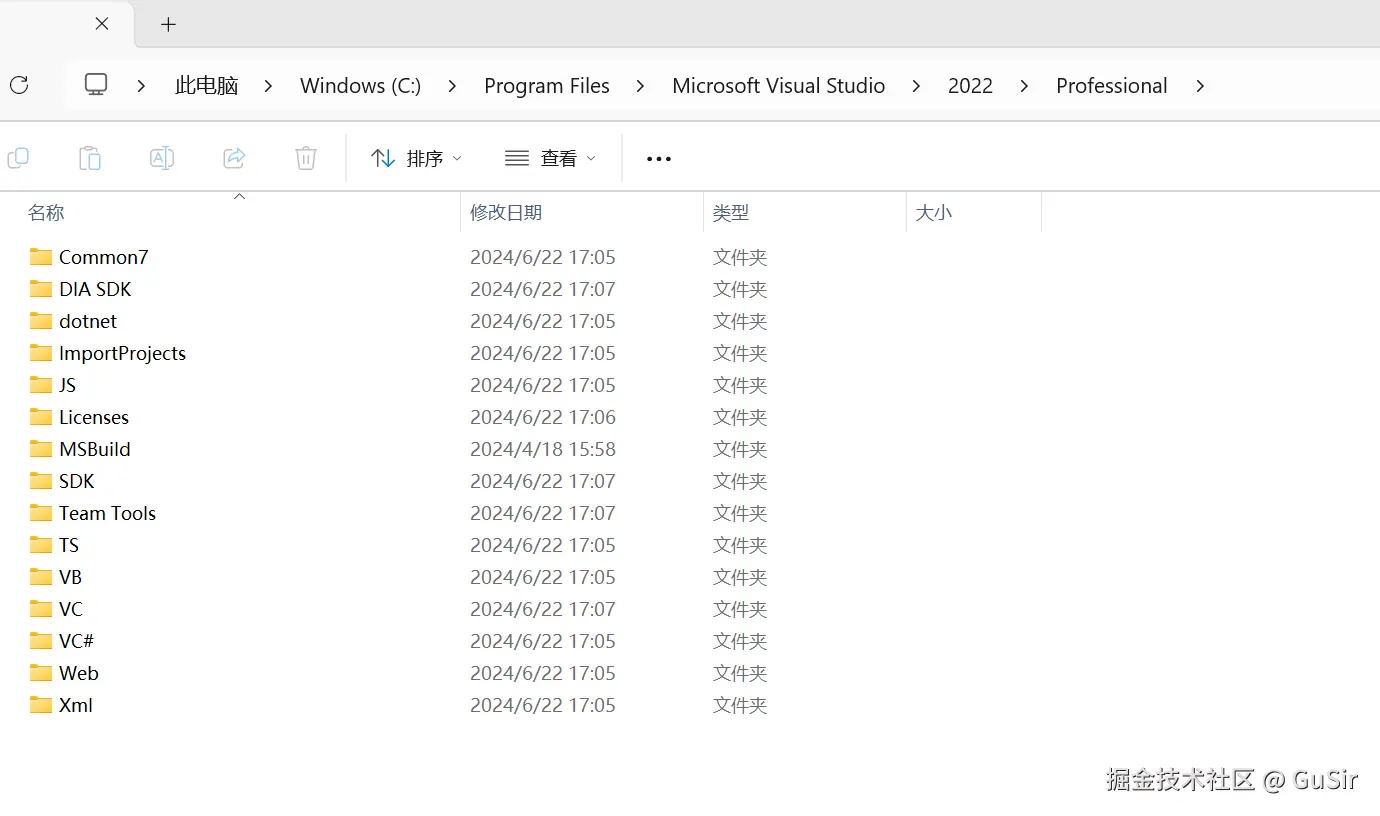
Task: Click the MSBuild folder icon
Action: point(41,449)
